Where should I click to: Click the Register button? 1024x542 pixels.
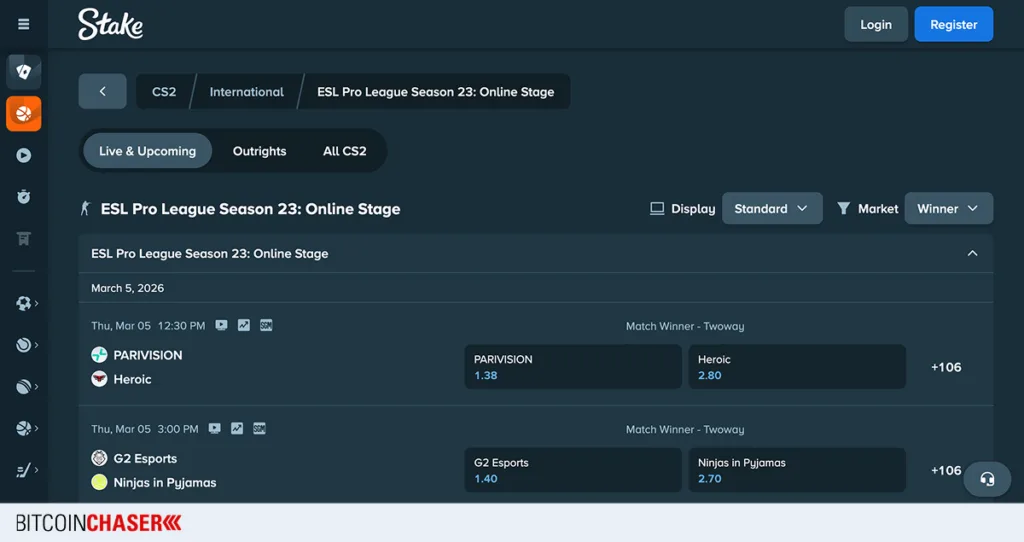coord(953,24)
